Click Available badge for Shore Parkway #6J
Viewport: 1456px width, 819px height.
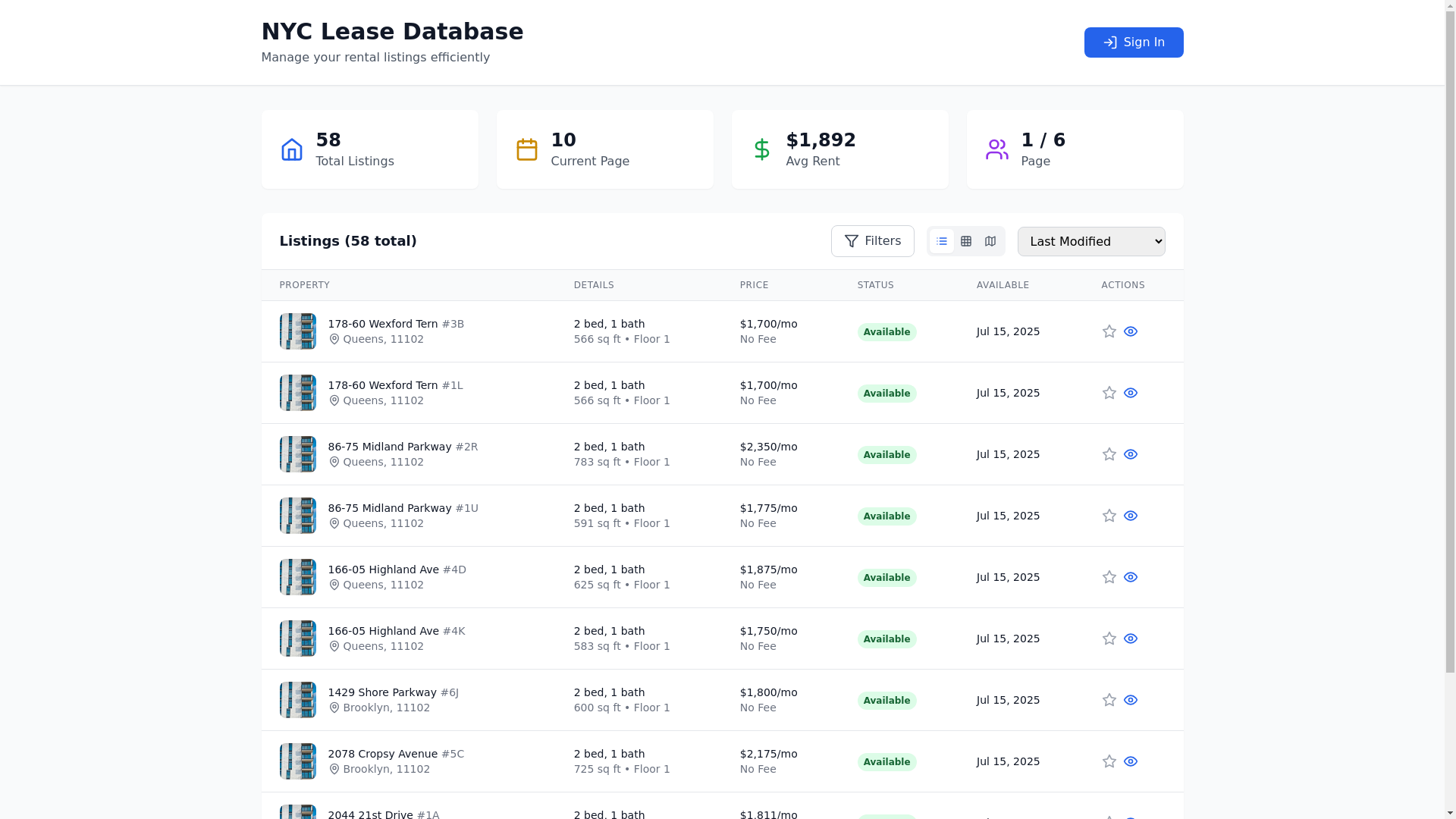pyautogui.click(x=887, y=701)
